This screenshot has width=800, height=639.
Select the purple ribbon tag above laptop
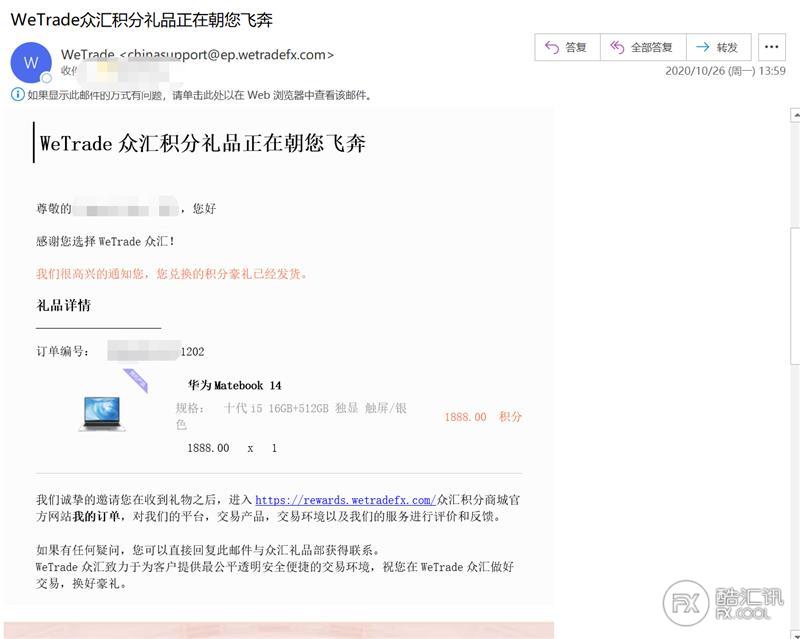click(x=136, y=381)
